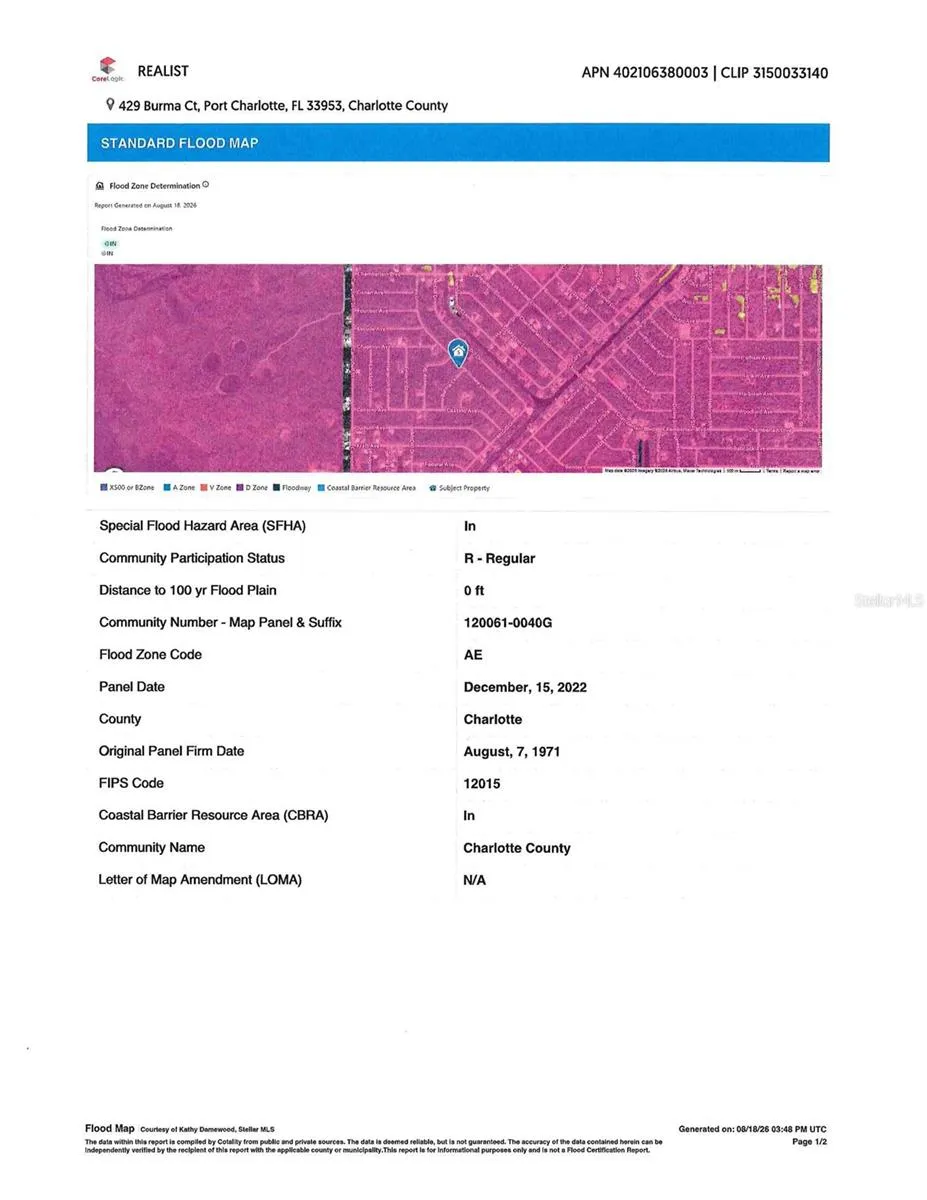Click the Community Name label
Viewport: 927px width, 1200px height.
tap(151, 847)
